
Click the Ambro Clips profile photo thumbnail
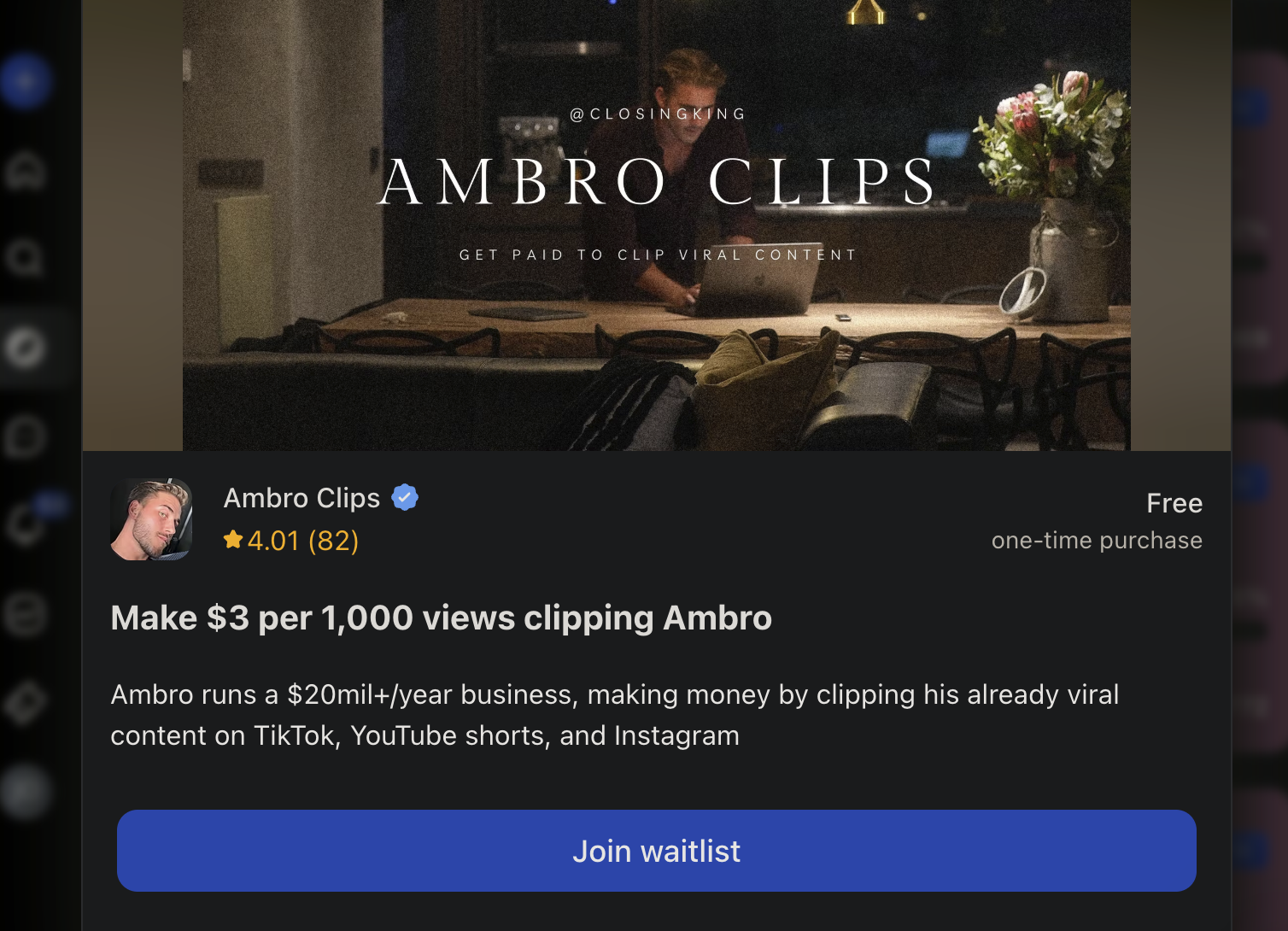click(151, 519)
